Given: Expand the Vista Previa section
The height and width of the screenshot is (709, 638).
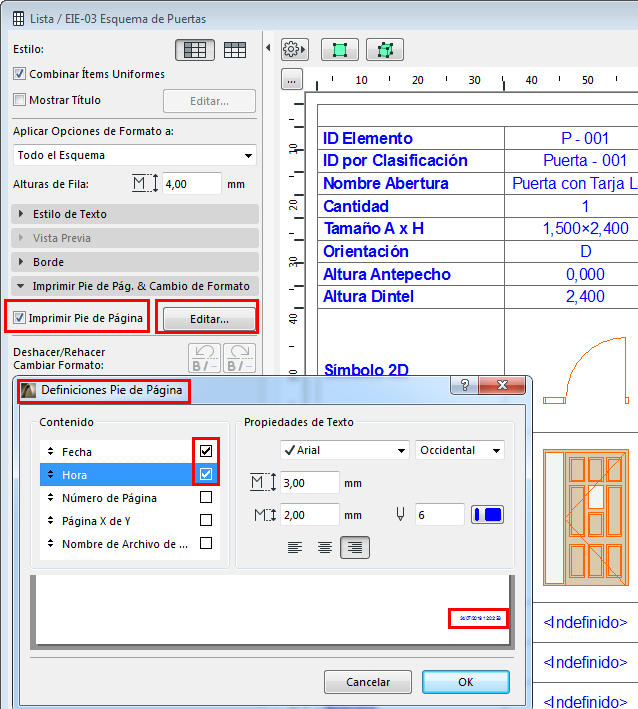Looking at the screenshot, I should tap(135, 238).
